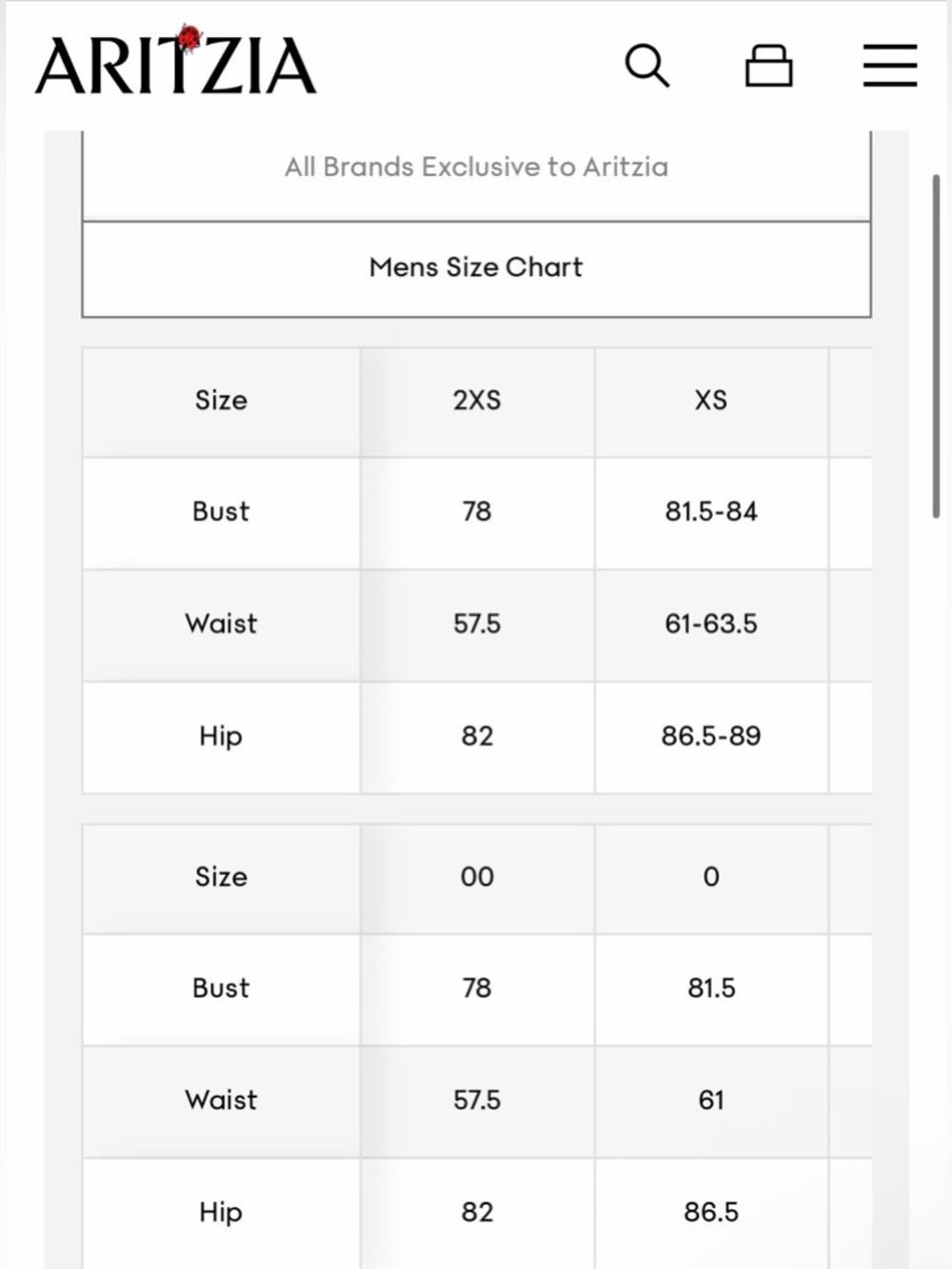Click the Waist row label in first table
This screenshot has width=952, height=1269.
point(221,625)
